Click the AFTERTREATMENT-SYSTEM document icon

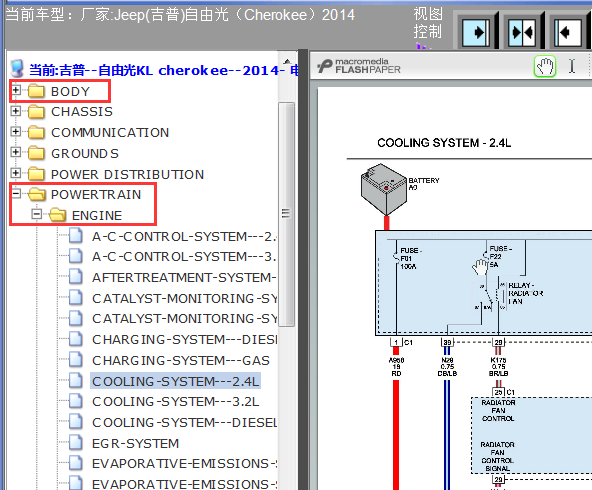pyautogui.click(x=76, y=277)
